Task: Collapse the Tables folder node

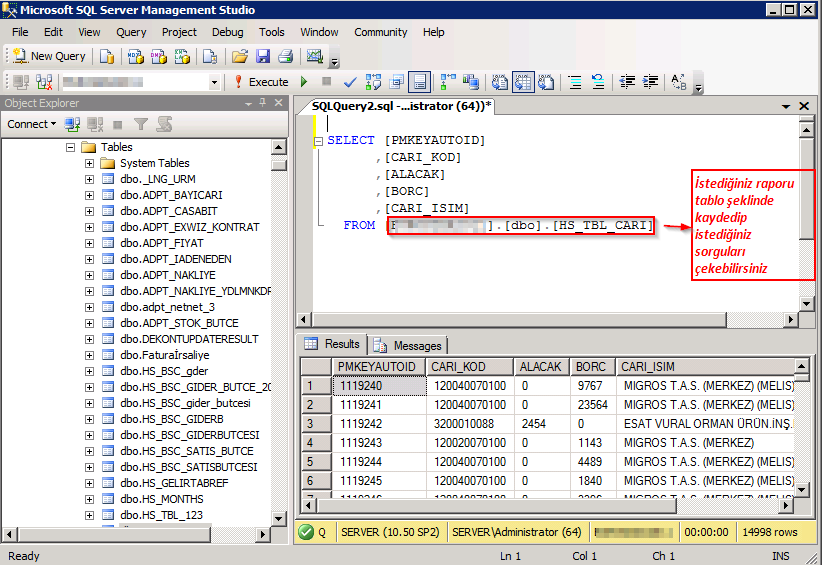Action: 71,147
